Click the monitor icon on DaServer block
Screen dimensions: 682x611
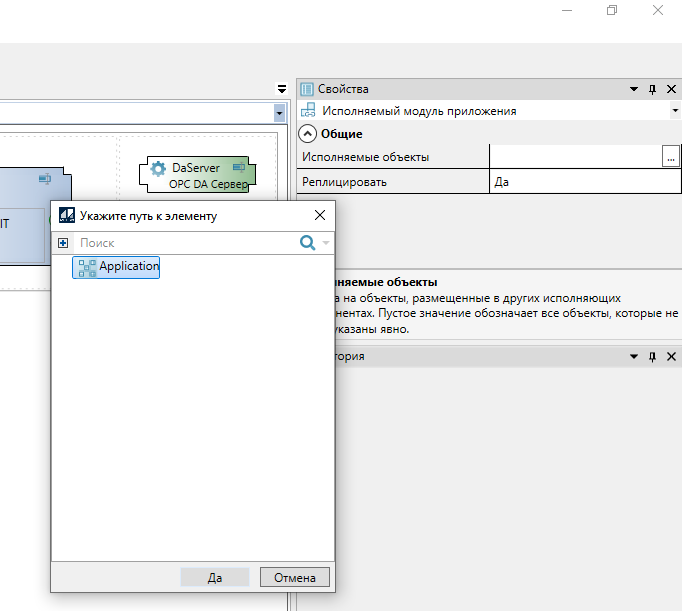click(238, 169)
